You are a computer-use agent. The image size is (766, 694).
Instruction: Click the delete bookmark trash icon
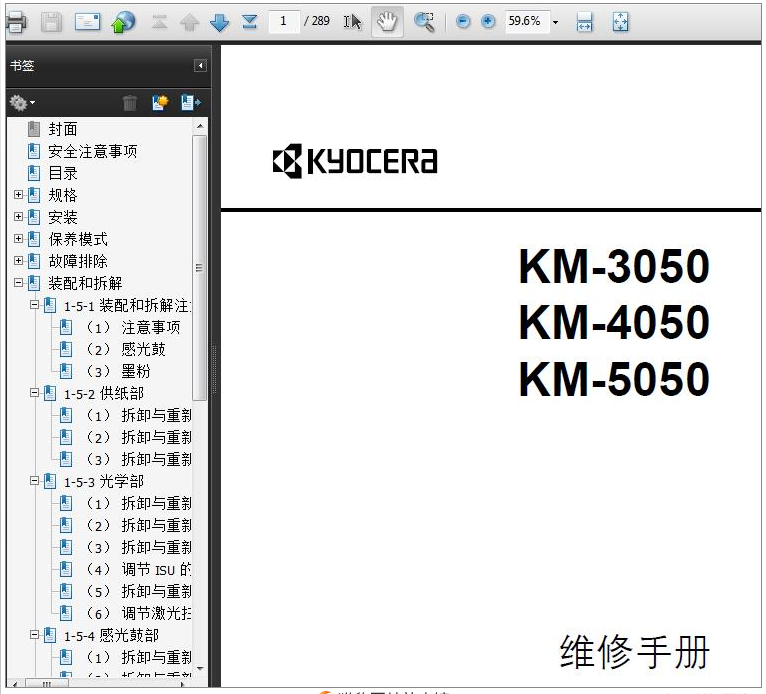point(130,103)
